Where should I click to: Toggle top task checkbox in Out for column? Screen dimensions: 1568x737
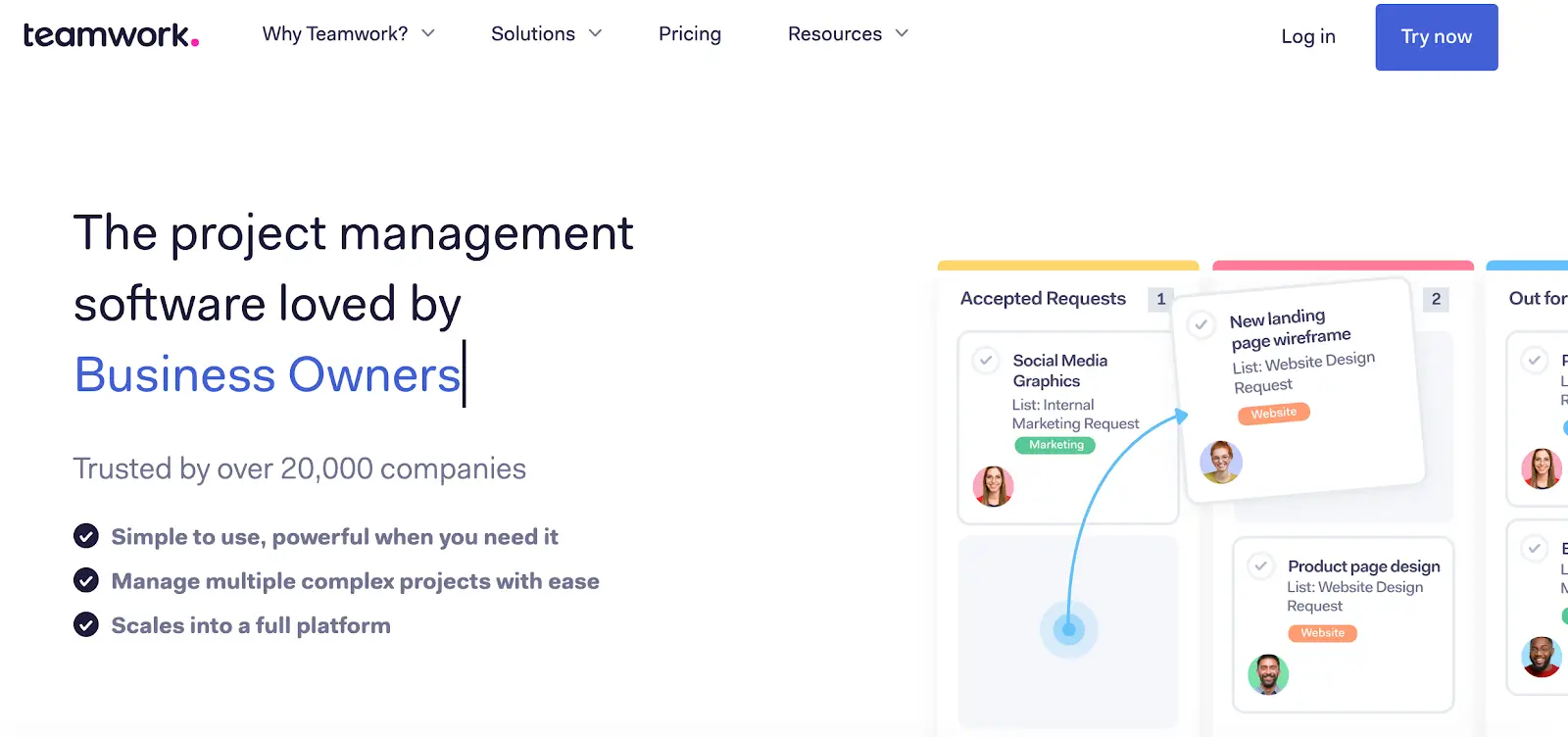click(x=1535, y=361)
